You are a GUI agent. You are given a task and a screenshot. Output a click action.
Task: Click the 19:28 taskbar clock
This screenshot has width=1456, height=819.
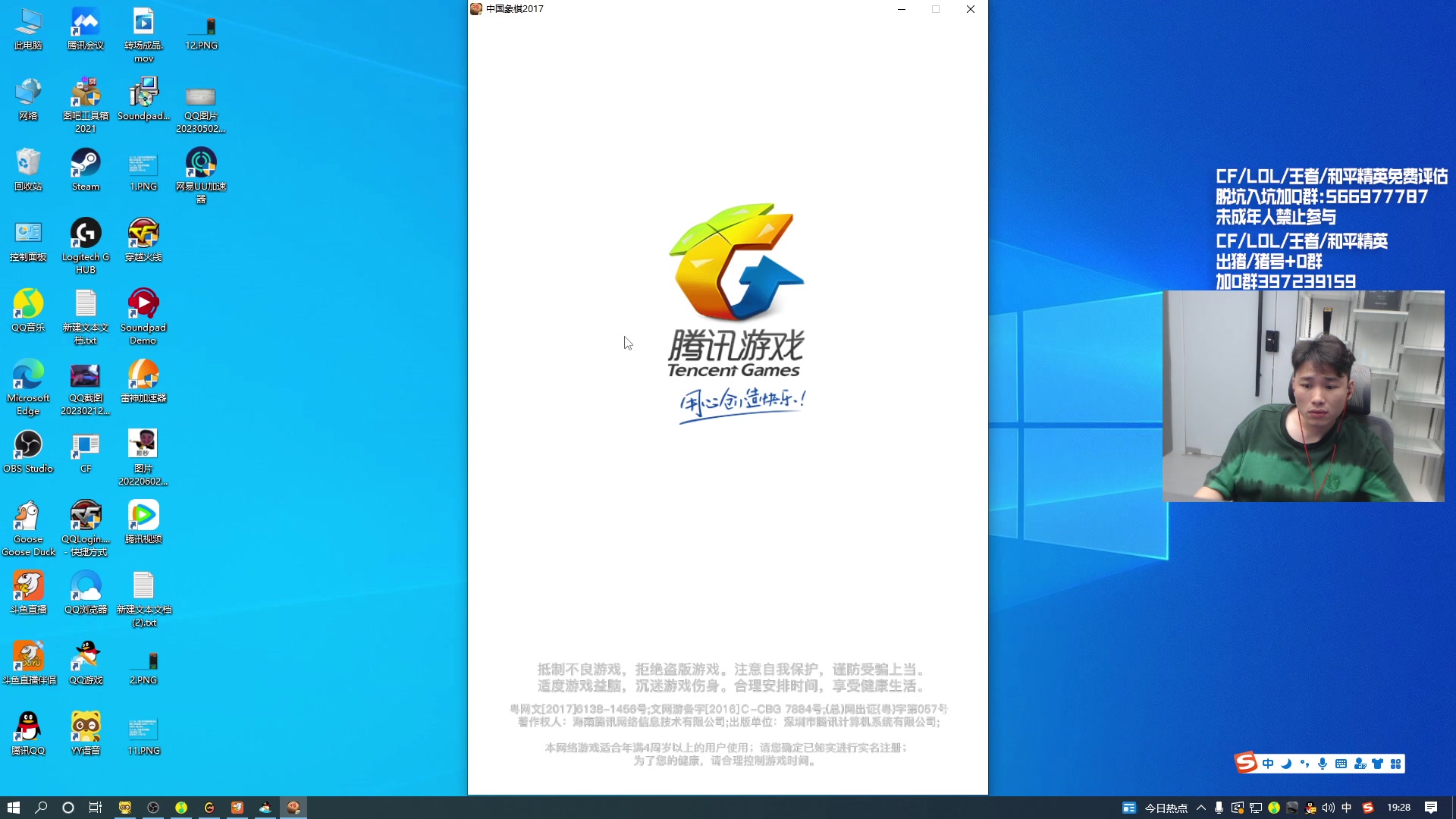click(1398, 808)
